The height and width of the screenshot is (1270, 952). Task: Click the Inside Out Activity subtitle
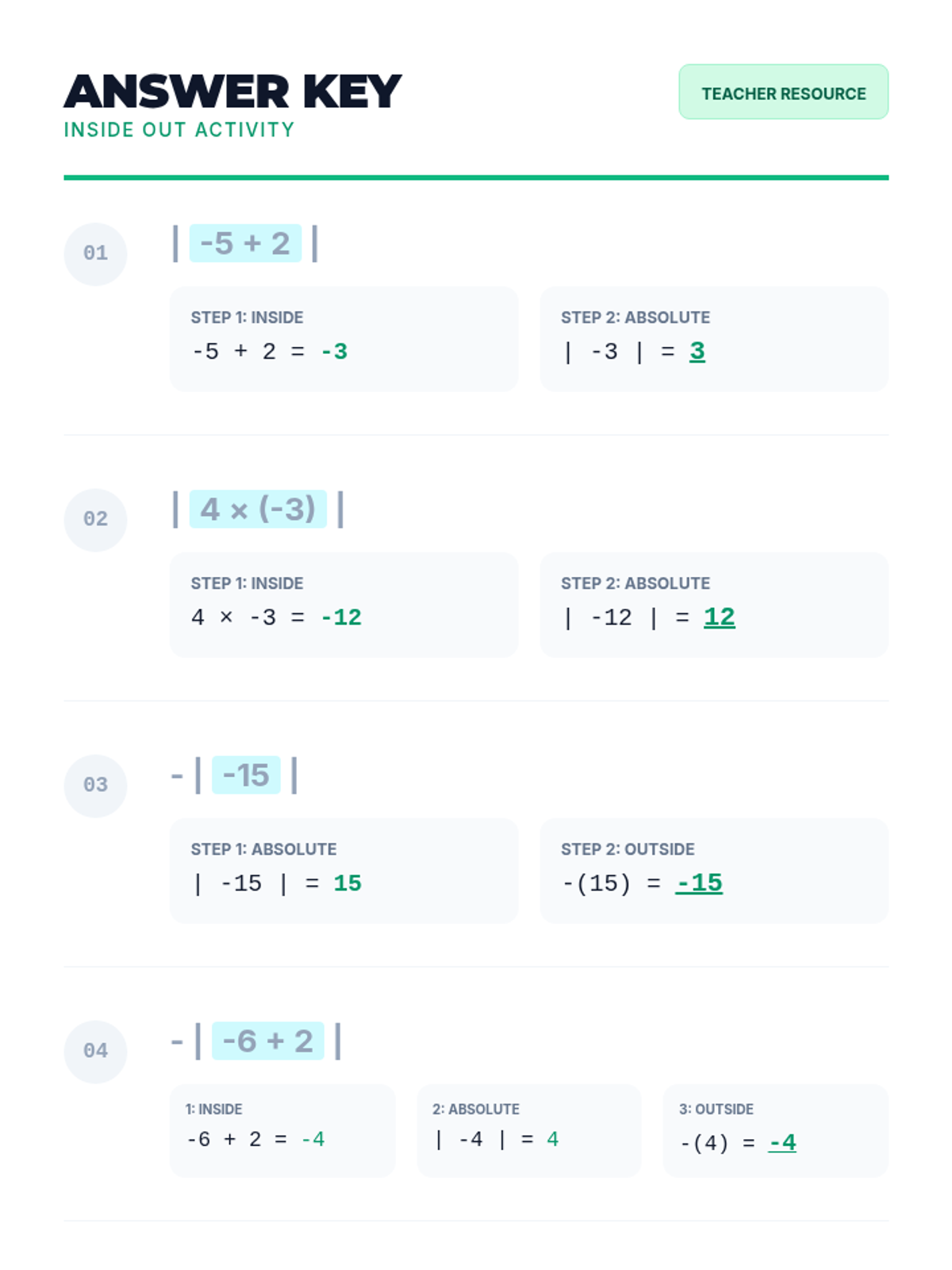point(179,130)
